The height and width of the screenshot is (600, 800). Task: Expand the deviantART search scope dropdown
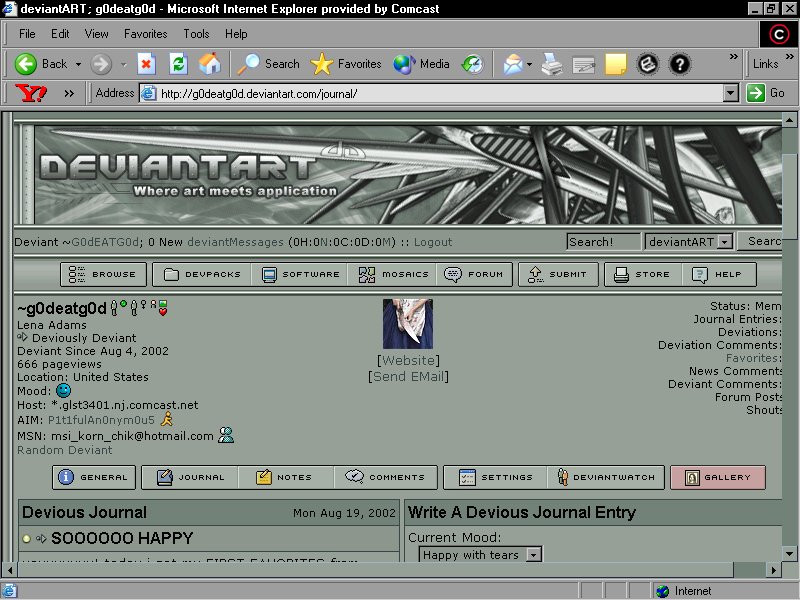coord(725,241)
